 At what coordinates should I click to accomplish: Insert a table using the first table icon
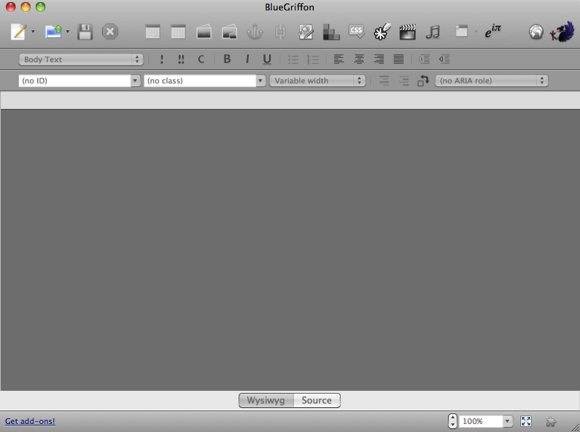(x=152, y=32)
